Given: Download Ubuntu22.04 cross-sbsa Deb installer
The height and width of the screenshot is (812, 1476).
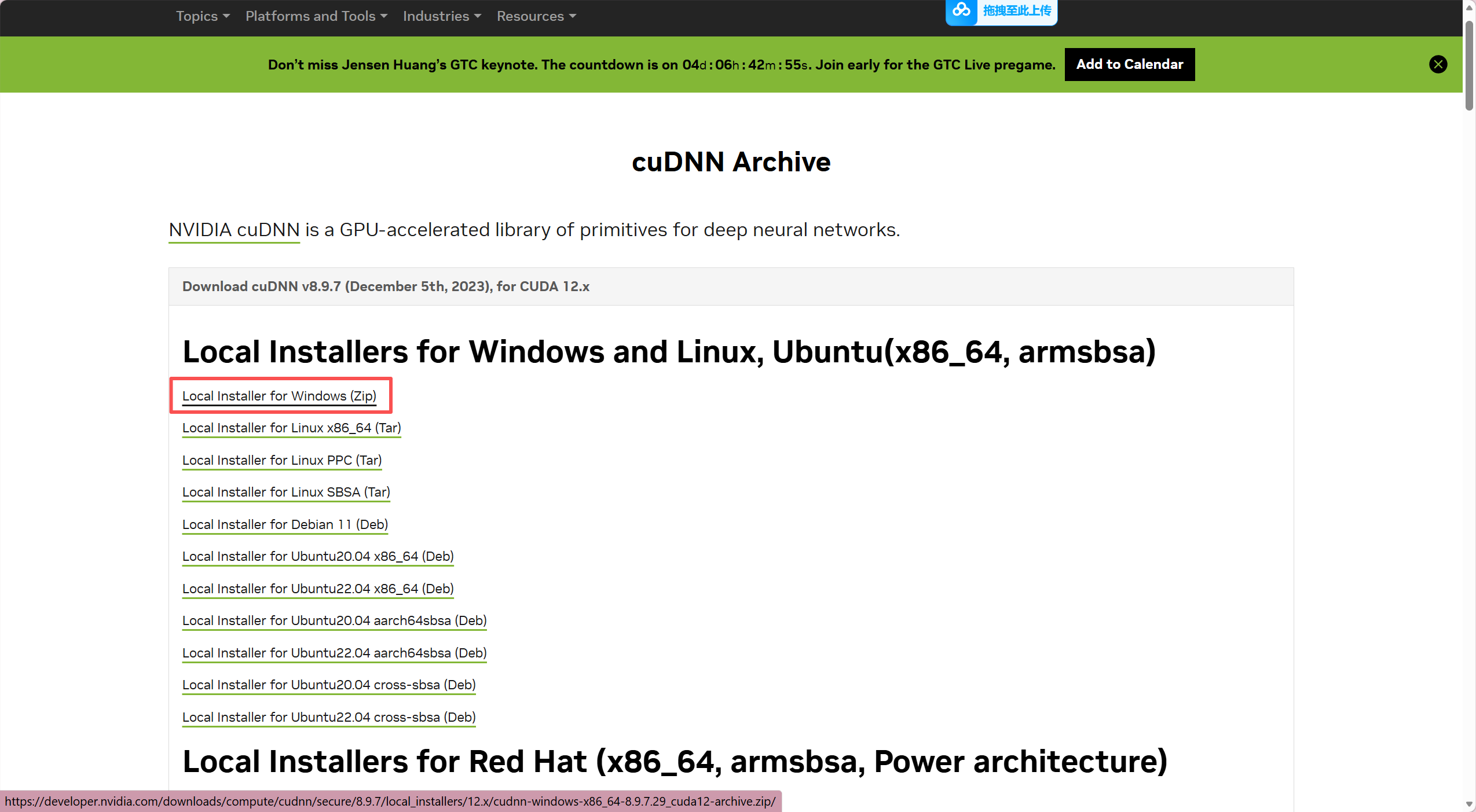Looking at the screenshot, I should point(329,717).
